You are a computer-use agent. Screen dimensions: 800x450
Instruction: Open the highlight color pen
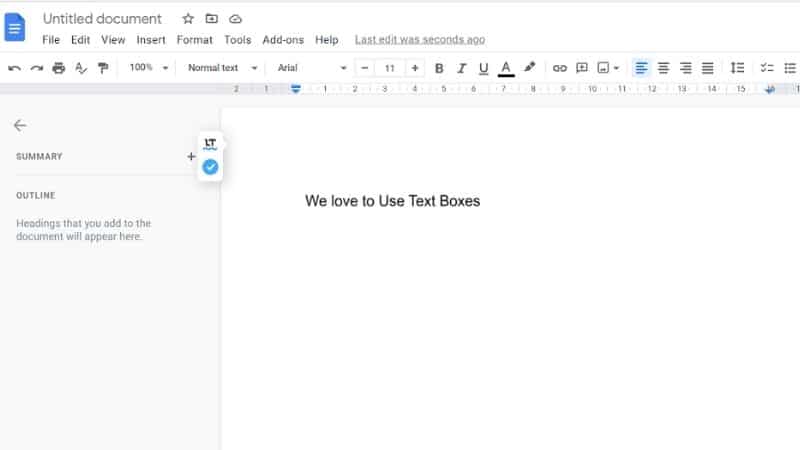click(530, 67)
